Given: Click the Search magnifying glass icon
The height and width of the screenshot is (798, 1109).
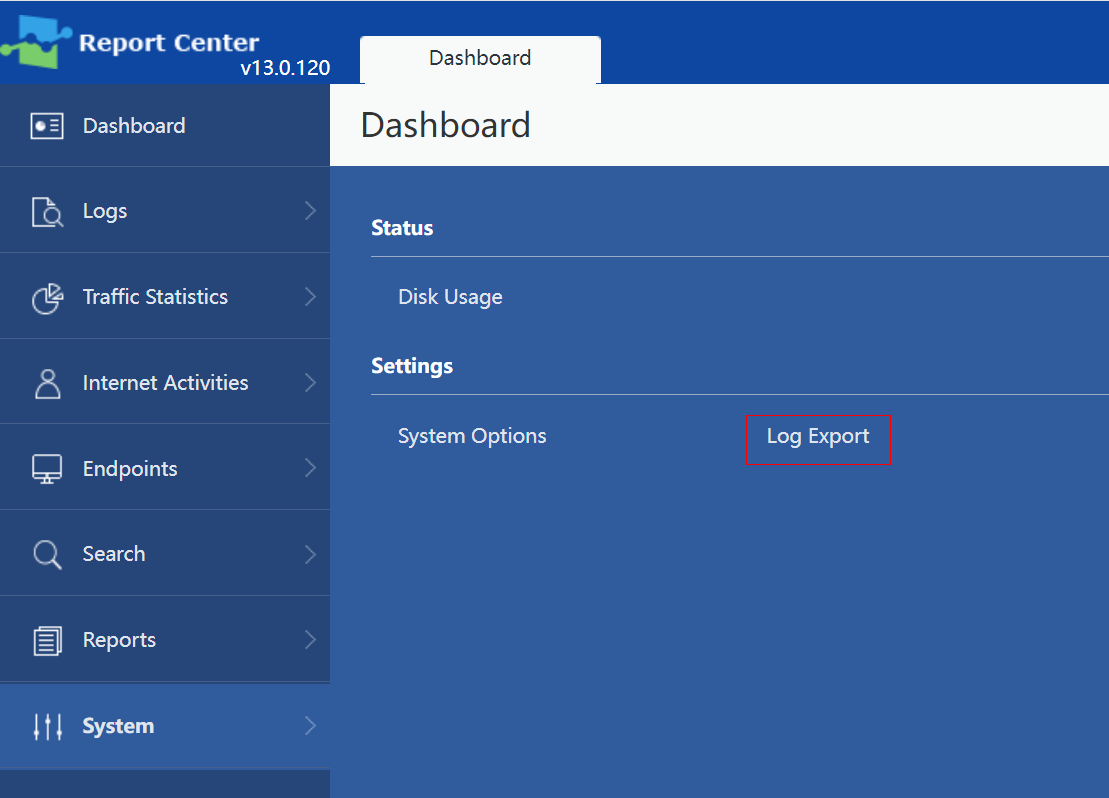Looking at the screenshot, I should [x=47, y=555].
